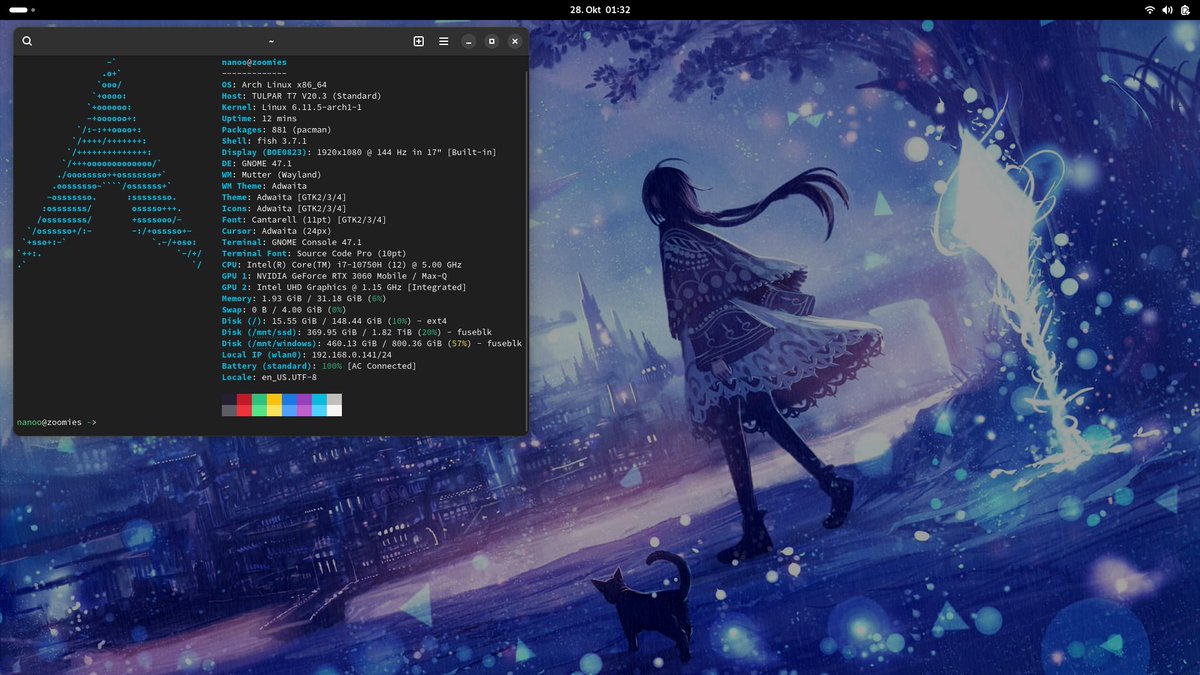This screenshot has width=1200, height=675.
Task: Click the 'Shell: fish 3.7.1' line
Action: click(x=264, y=141)
